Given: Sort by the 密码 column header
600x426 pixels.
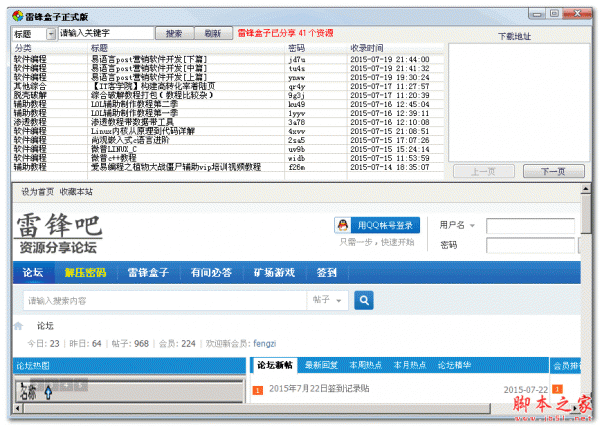Looking at the screenshot, I should [297, 48].
